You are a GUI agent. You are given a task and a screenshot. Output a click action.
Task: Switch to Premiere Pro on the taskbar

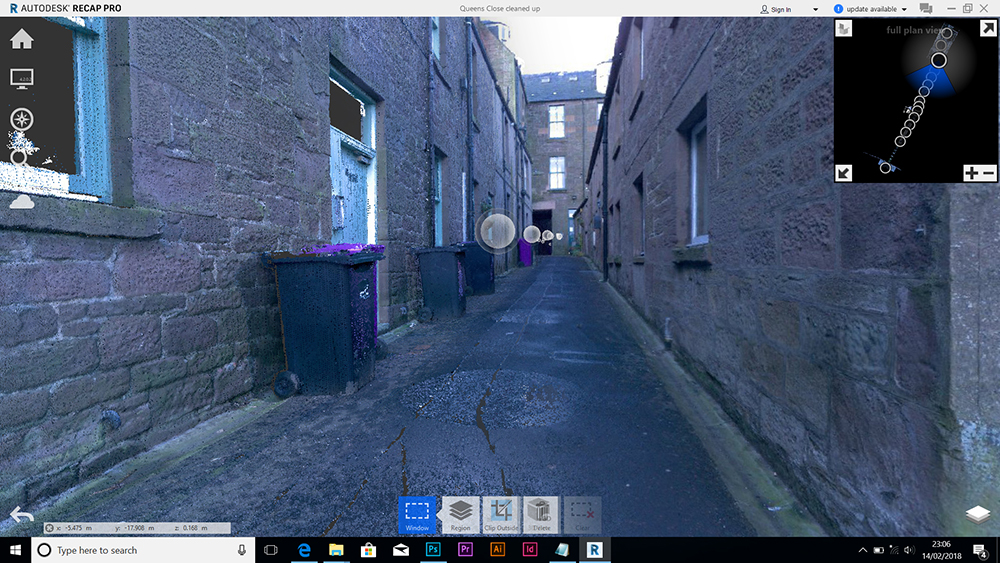pyautogui.click(x=465, y=550)
